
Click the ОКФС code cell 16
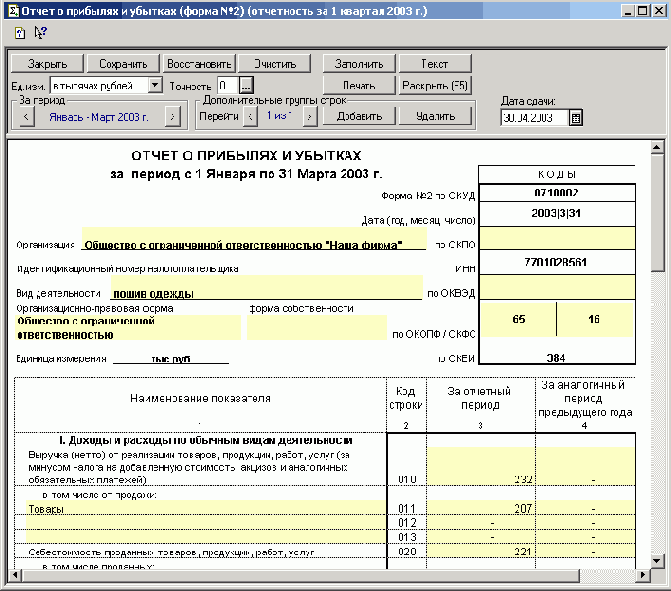595,319
